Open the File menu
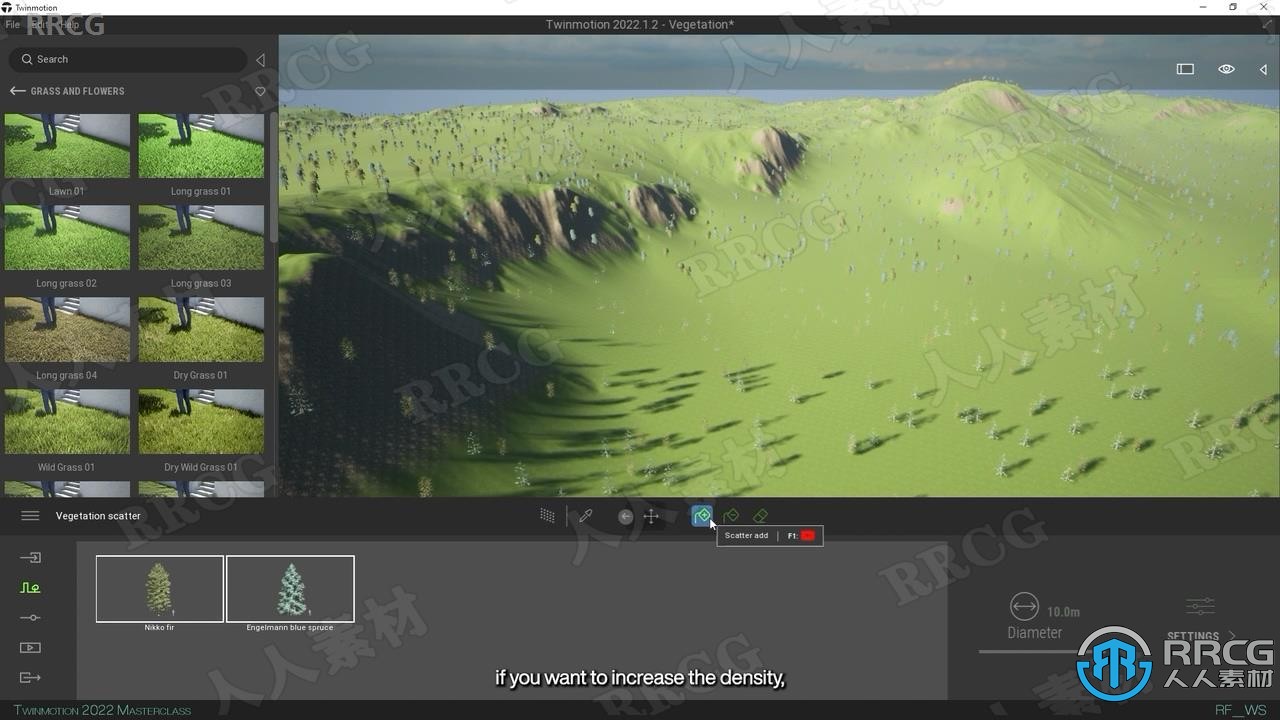The height and width of the screenshot is (720, 1280). click(x=12, y=24)
